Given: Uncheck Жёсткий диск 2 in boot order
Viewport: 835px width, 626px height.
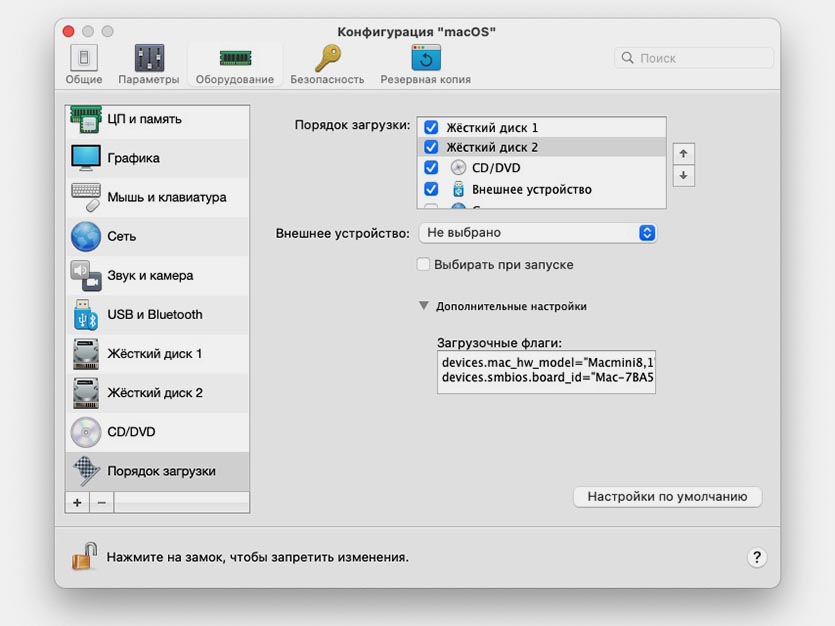Looking at the screenshot, I should 431,146.
